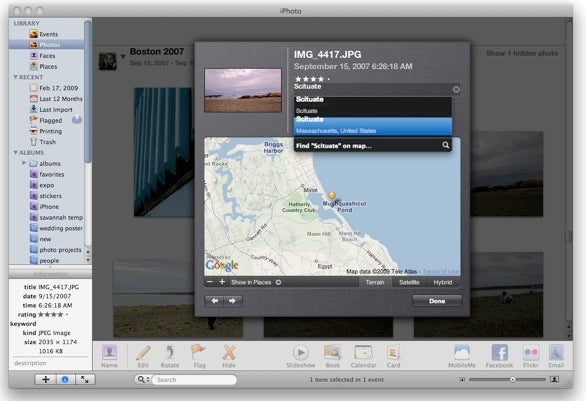Screen dimensions: 586x401
Task: Open the Last Import item
Action: (x=55, y=109)
